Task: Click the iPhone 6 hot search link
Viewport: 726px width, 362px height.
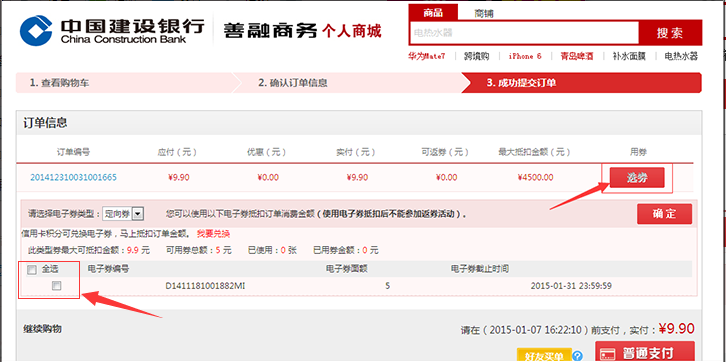Action: pos(525,56)
